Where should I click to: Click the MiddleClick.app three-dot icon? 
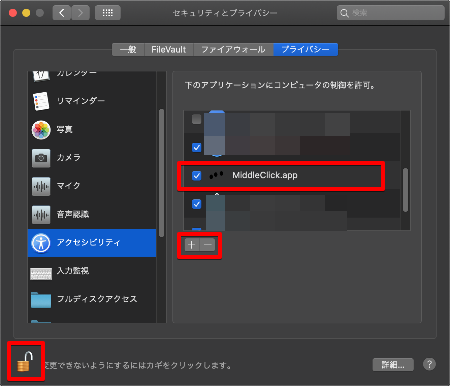[216, 175]
